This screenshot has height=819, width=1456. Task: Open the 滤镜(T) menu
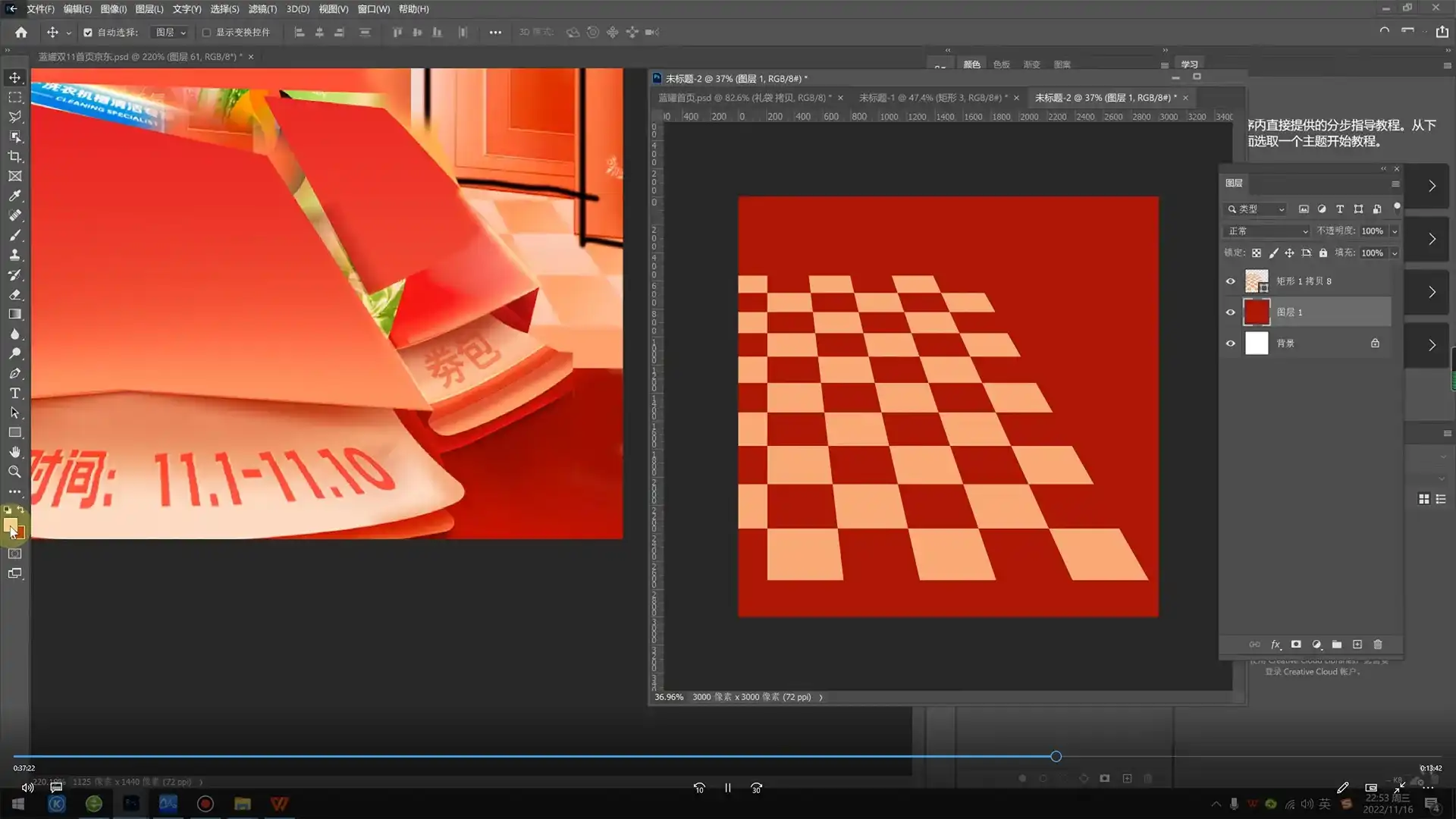point(262,9)
